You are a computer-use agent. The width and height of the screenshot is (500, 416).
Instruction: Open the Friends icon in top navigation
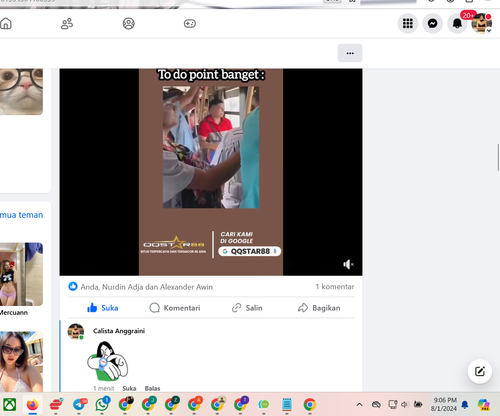tap(67, 24)
